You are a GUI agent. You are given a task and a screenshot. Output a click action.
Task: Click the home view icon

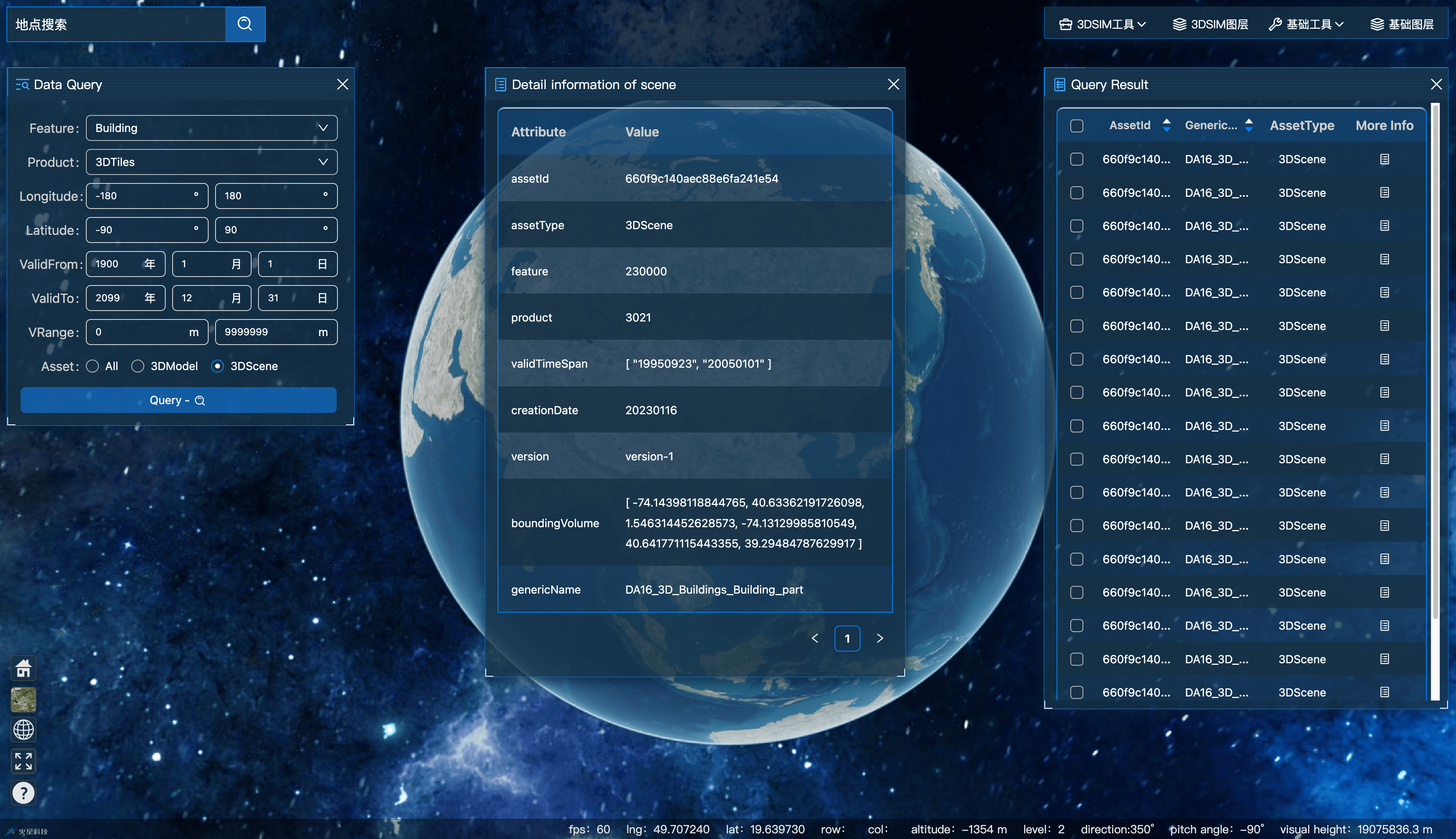point(23,668)
